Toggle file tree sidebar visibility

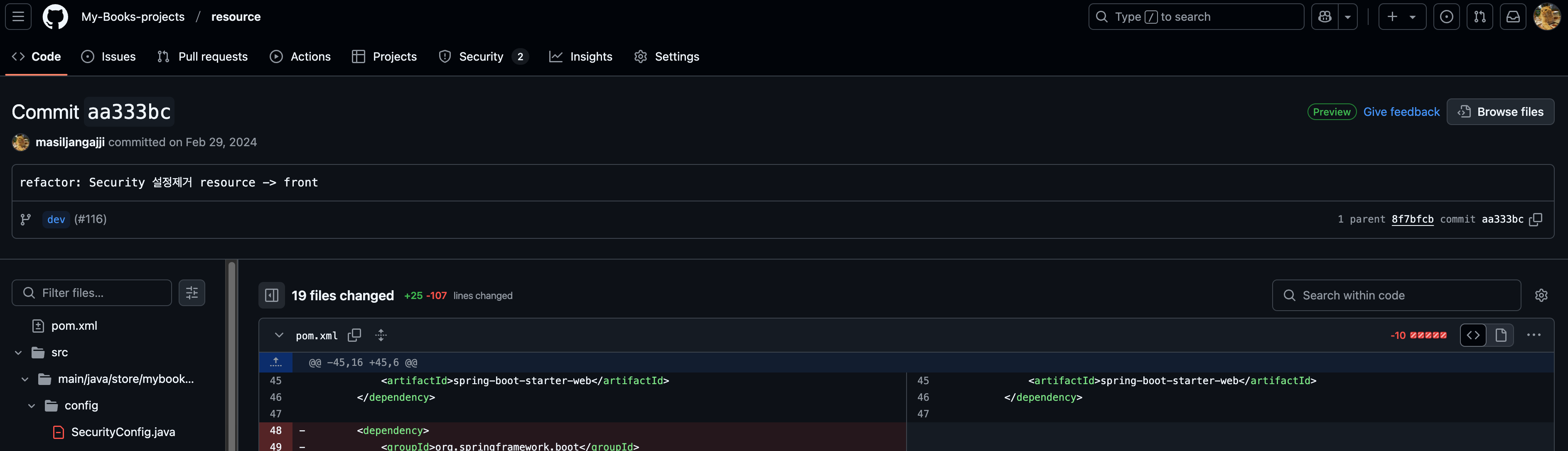coord(271,295)
